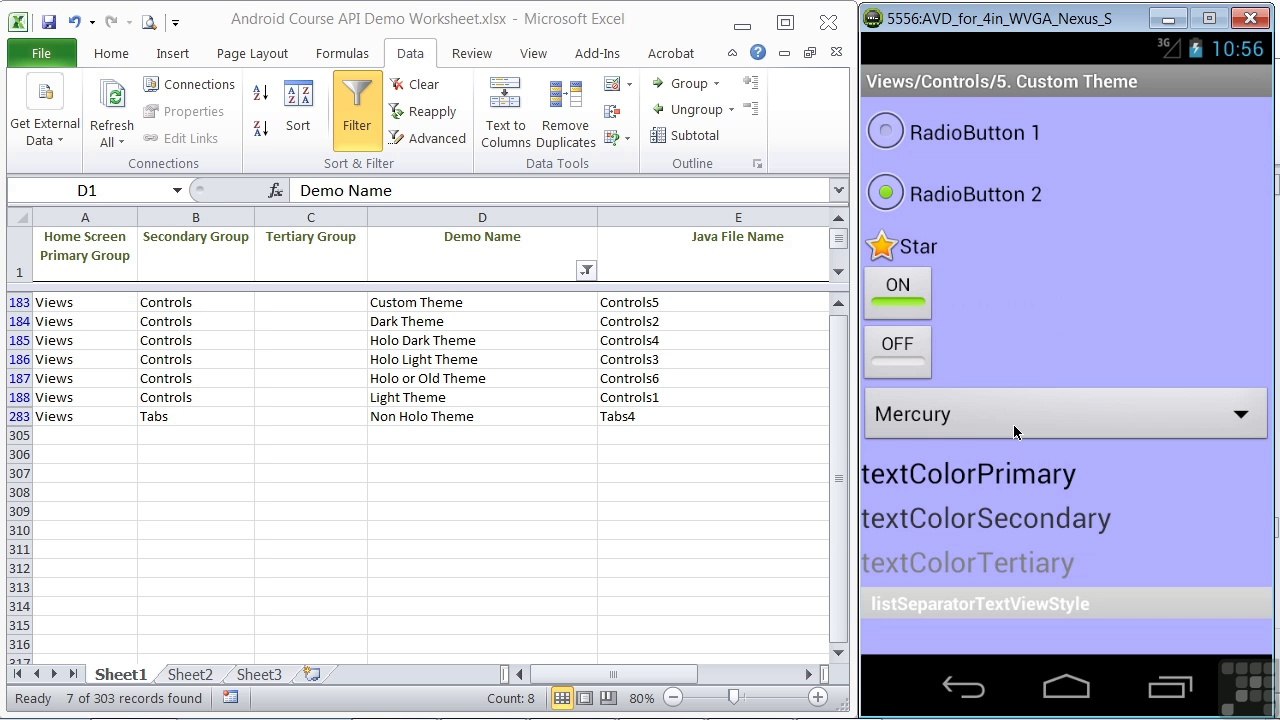The height and width of the screenshot is (720, 1280).
Task: Click the Redo icon in quick access toolbar
Action: click(x=111, y=21)
